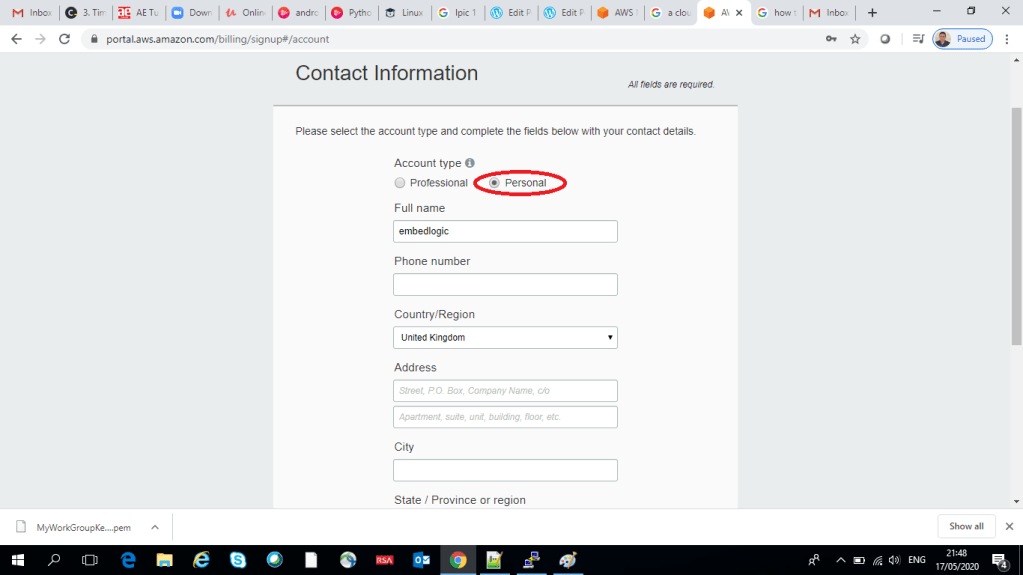The width and height of the screenshot is (1023, 575).
Task: Open the saved passwords key icon
Action: tap(830, 39)
